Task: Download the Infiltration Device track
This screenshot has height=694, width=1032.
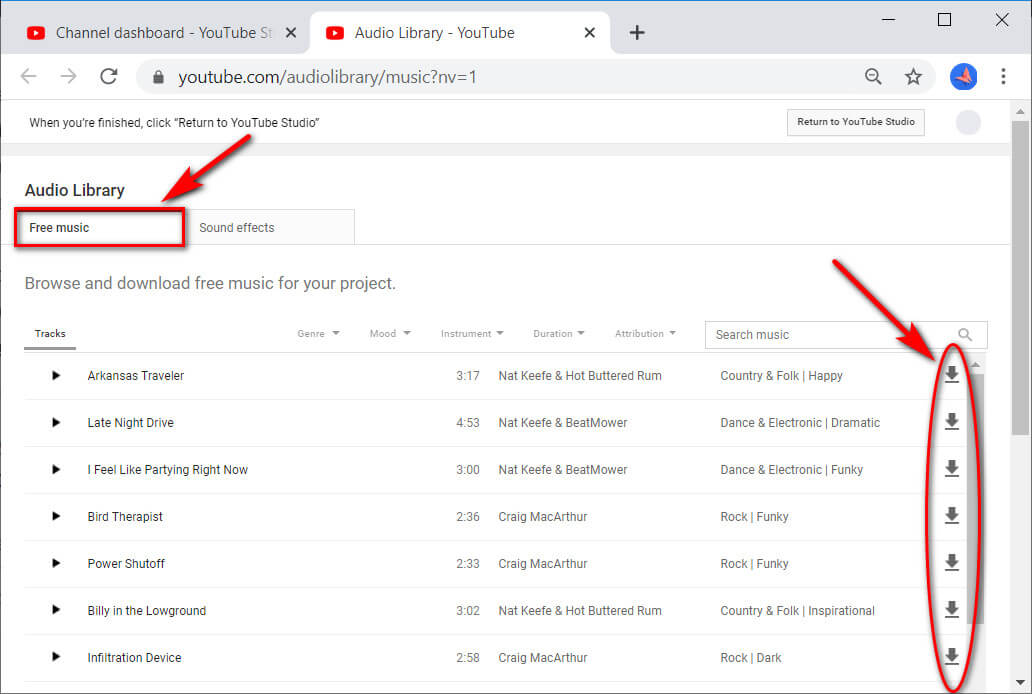Action: tap(951, 657)
